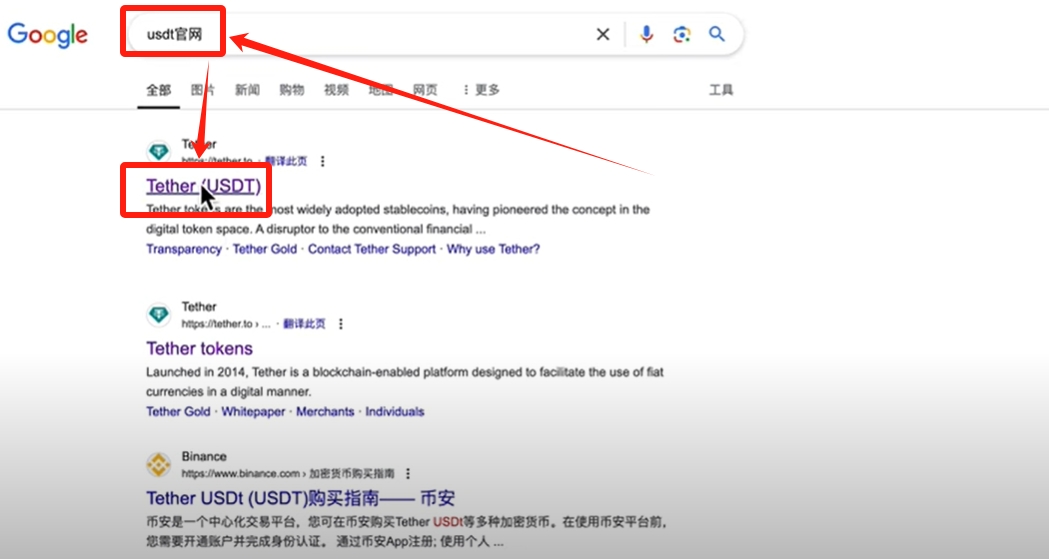
Task: Click 翻译此页 on first result
Action: point(286,161)
